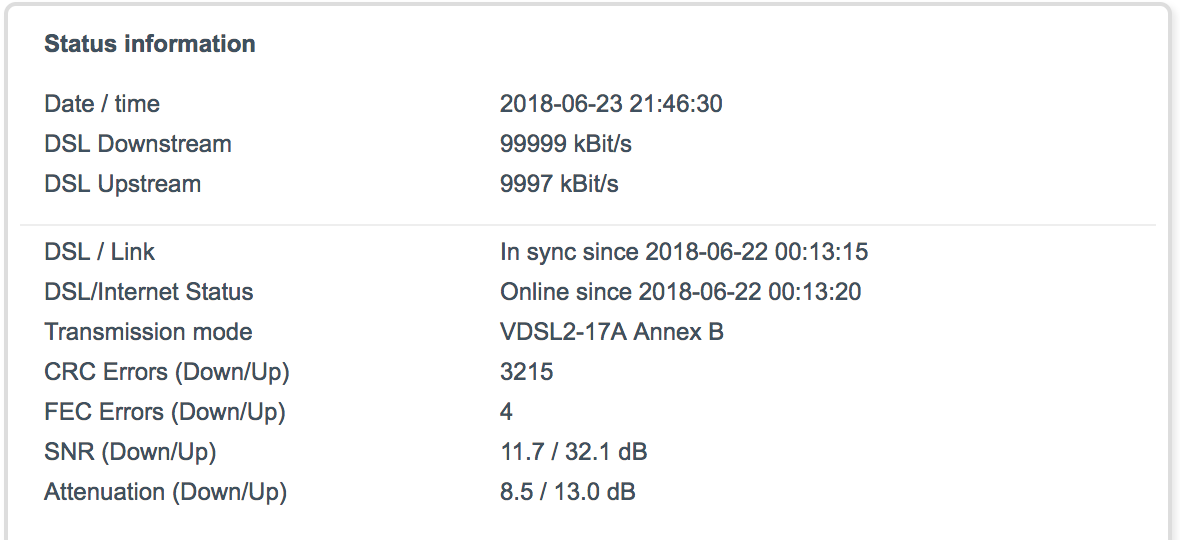This screenshot has width=1180, height=540.
Task: Click the DSL Upstream label
Action: point(123,184)
